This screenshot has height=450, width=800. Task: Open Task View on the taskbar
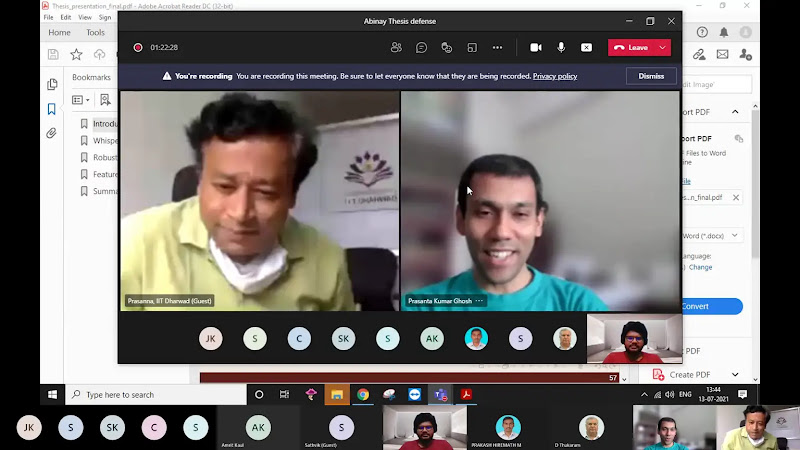284,394
